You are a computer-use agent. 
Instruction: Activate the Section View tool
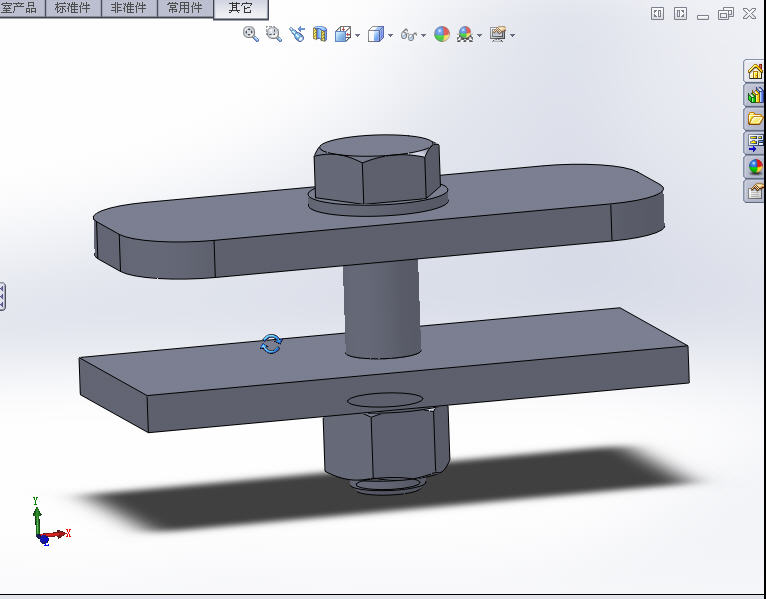tap(320, 34)
